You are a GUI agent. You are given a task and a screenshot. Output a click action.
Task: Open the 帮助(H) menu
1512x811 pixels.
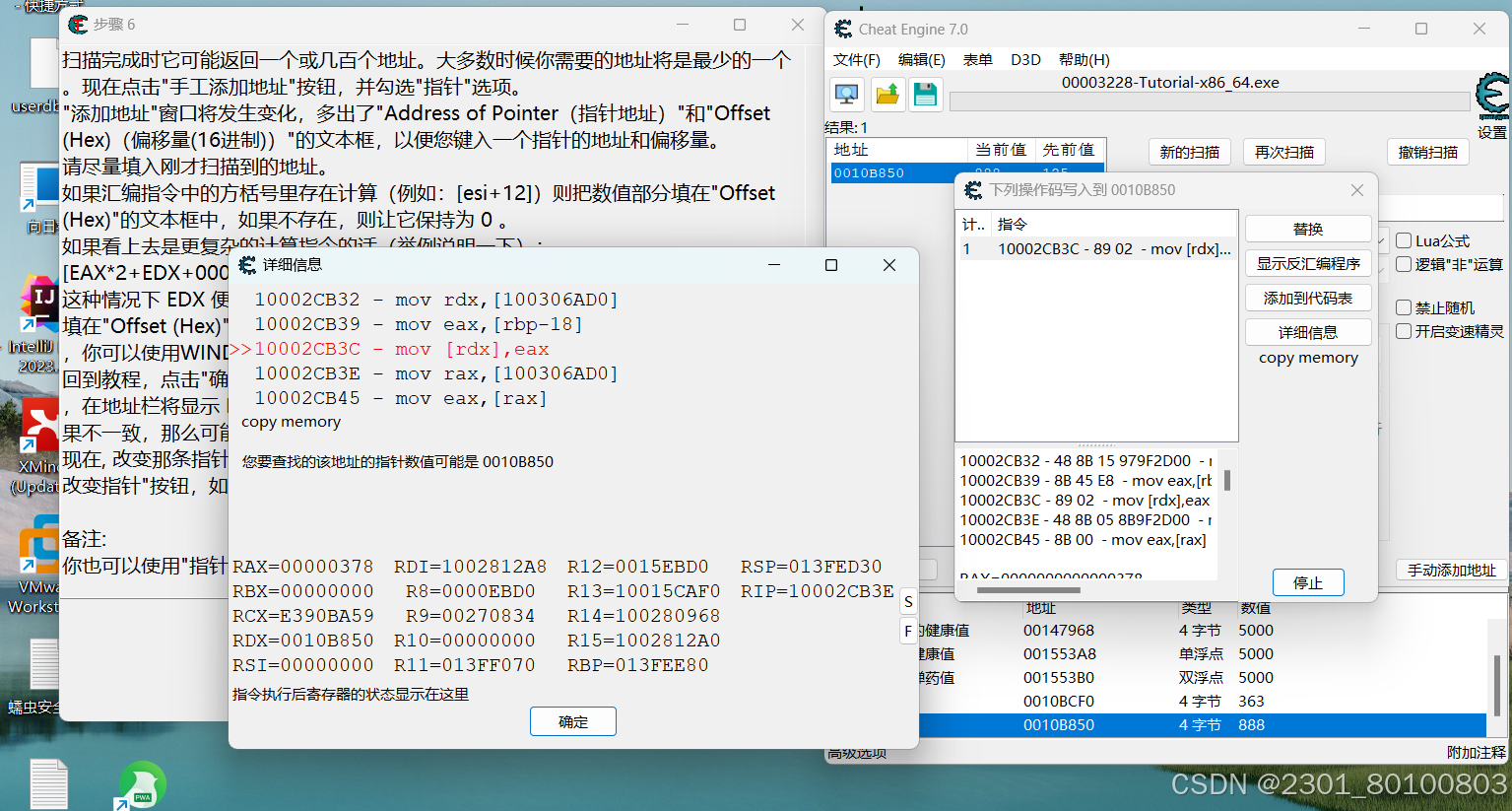click(x=1084, y=59)
